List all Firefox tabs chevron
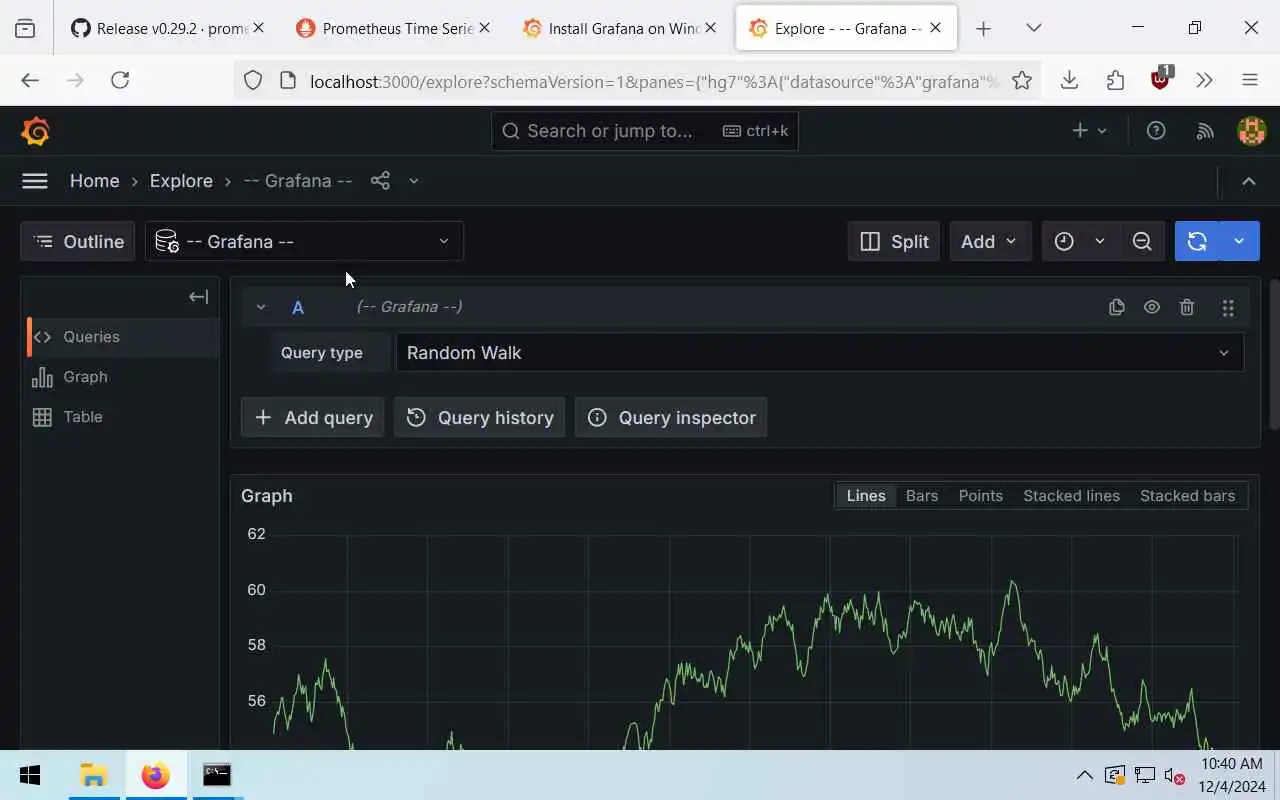The image size is (1280, 800). coord(1034,28)
